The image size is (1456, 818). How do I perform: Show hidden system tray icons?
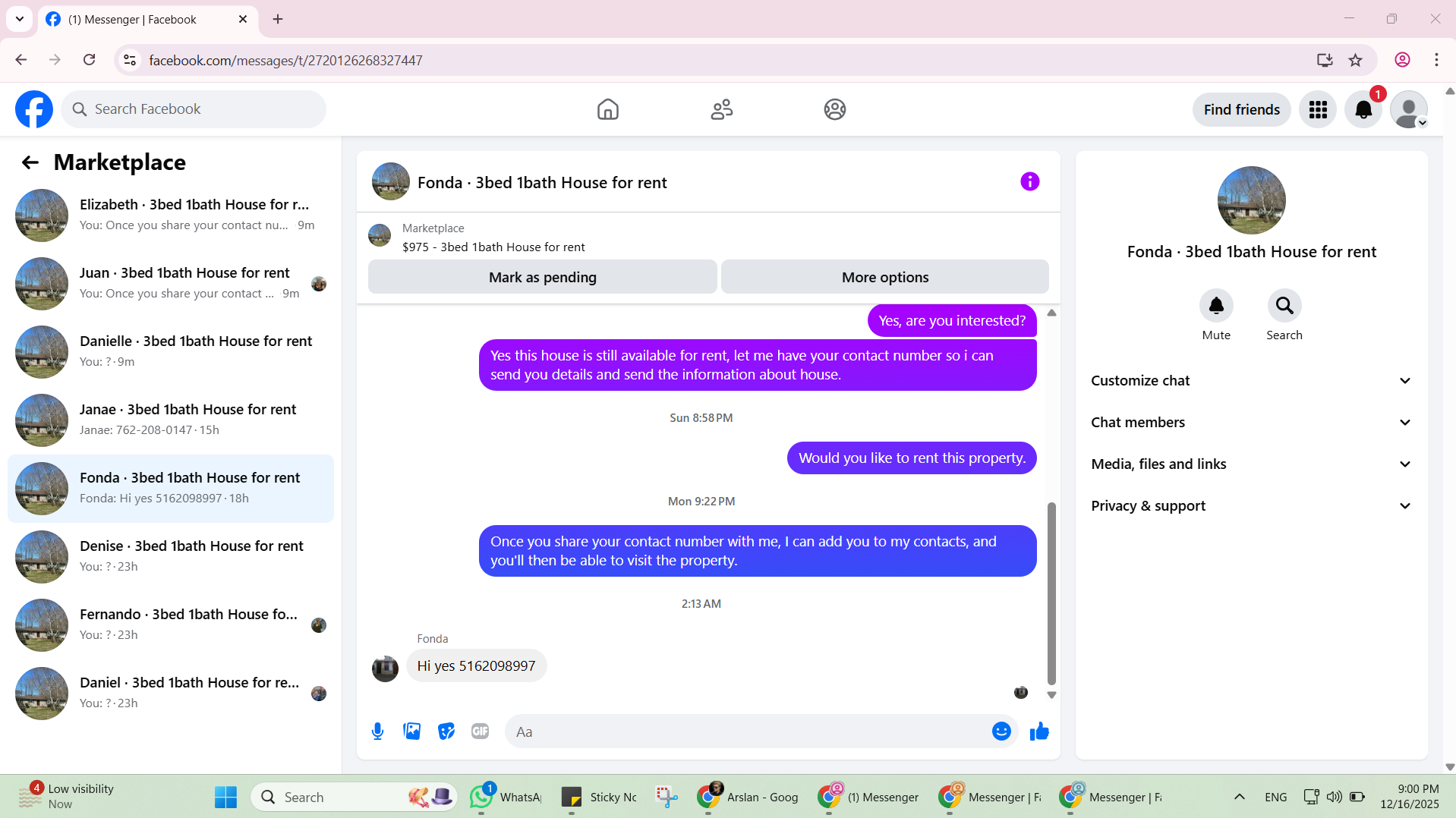click(x=1239, y=798)
